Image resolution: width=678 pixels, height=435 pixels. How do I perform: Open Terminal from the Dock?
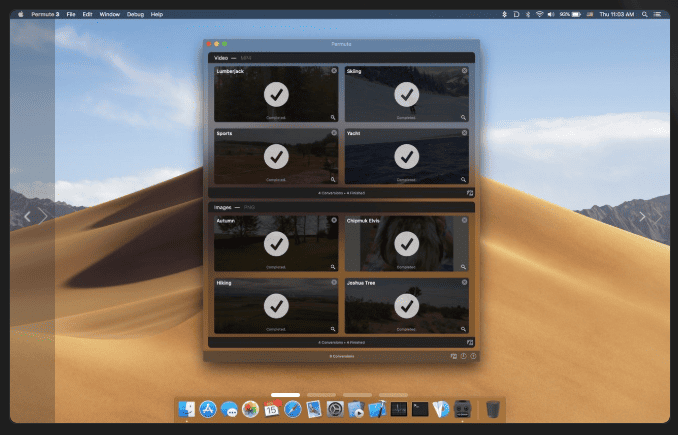[420, 409]
